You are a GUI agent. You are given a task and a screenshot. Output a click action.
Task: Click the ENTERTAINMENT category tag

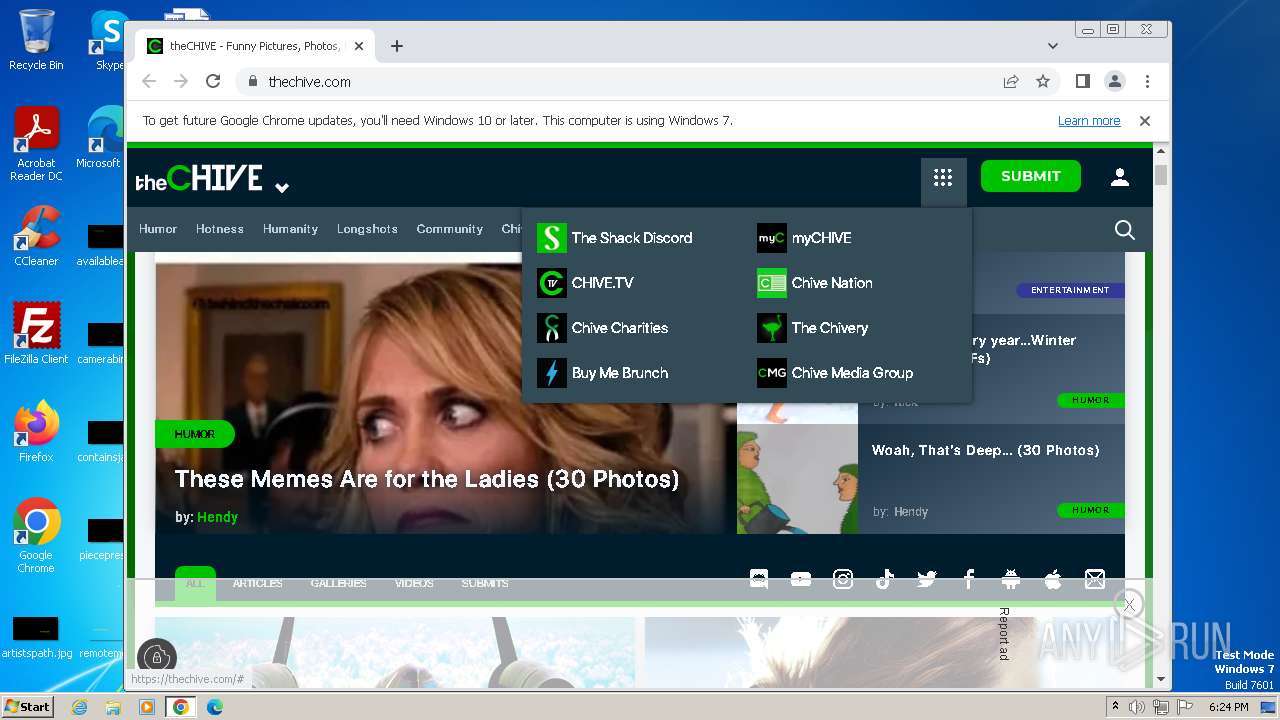(1070, 290)
